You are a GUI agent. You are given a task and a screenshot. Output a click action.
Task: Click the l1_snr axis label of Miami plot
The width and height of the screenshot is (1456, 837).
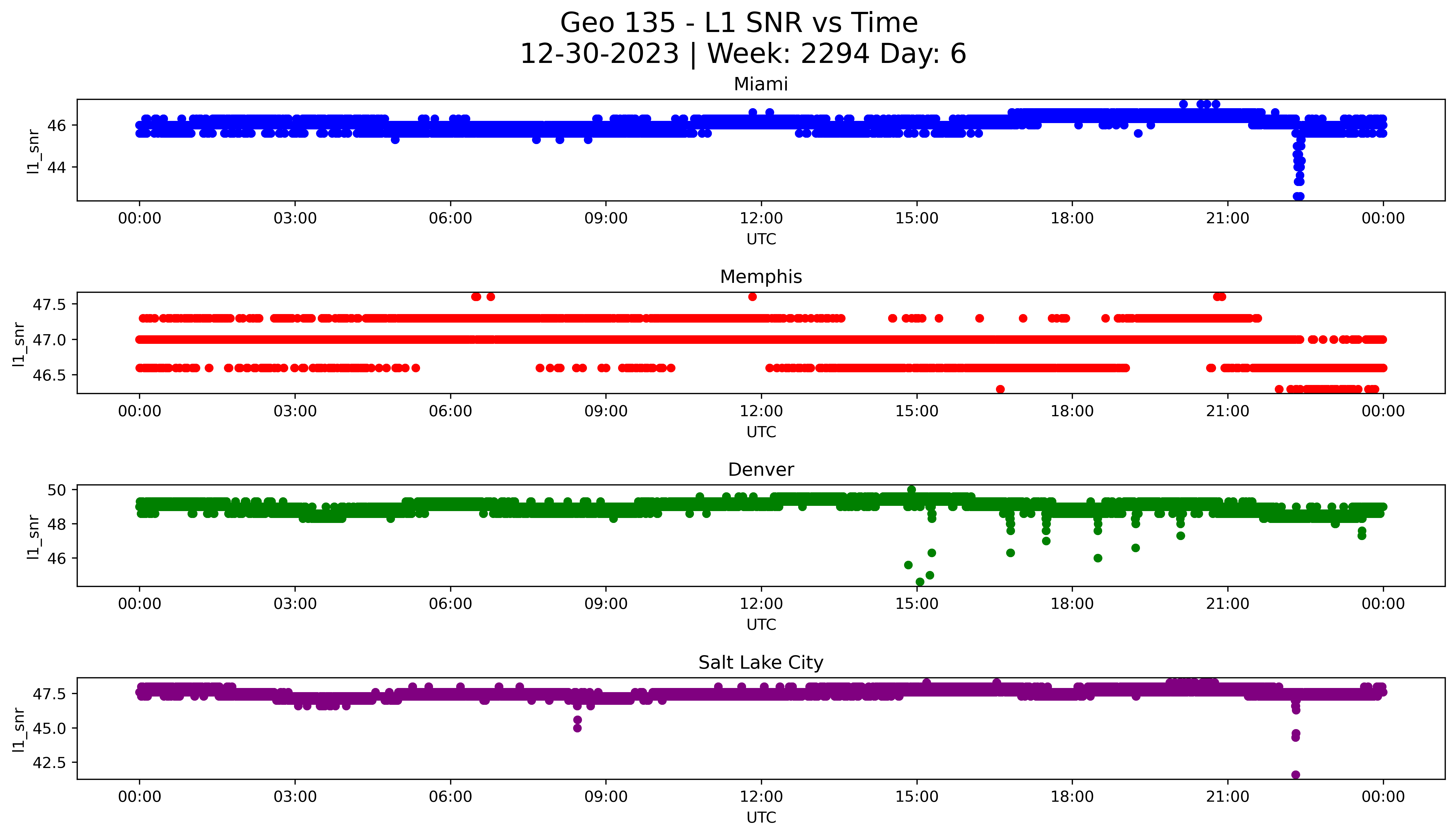[34, 151]
